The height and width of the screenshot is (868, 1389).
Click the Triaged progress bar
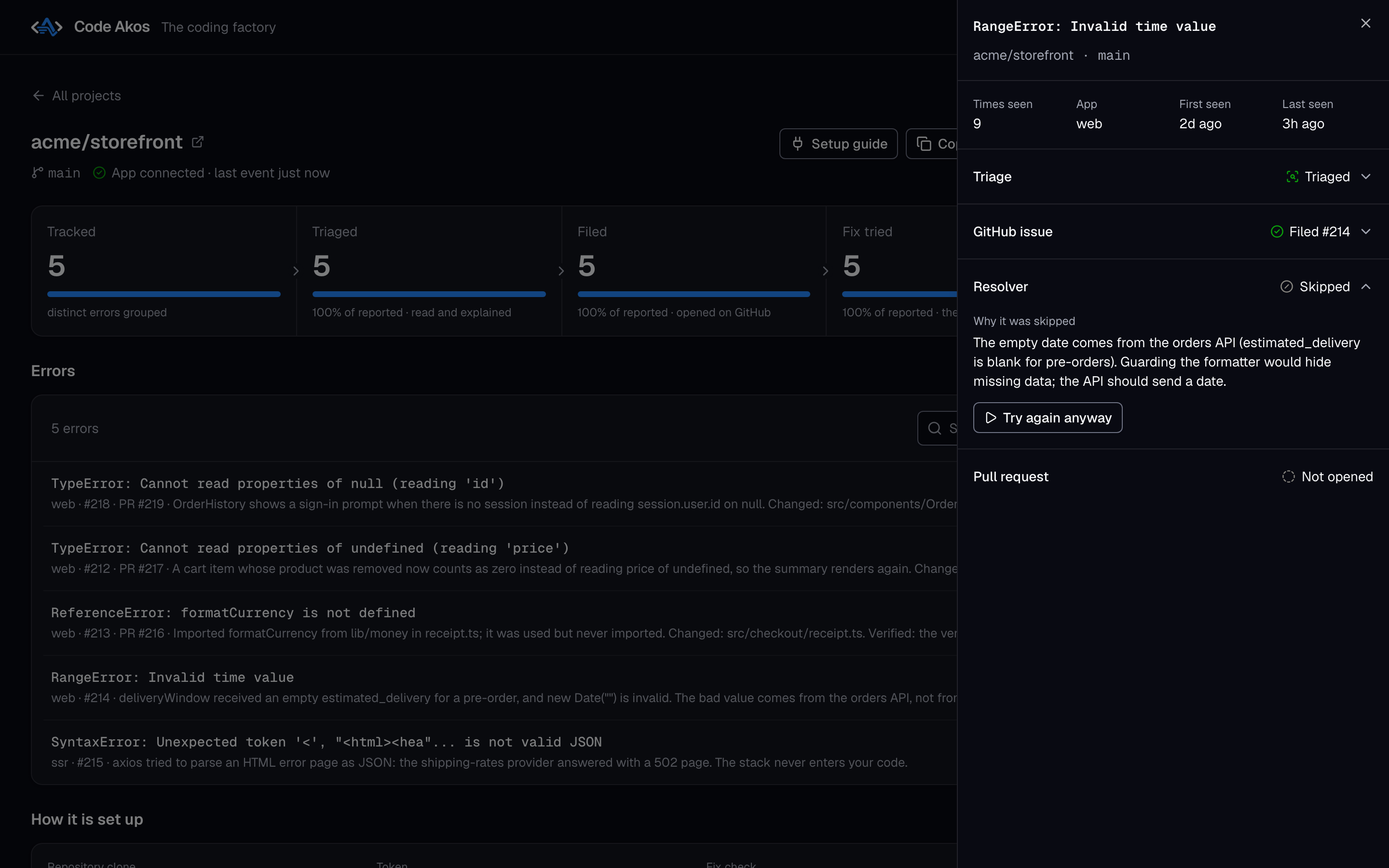click(429, 295)
